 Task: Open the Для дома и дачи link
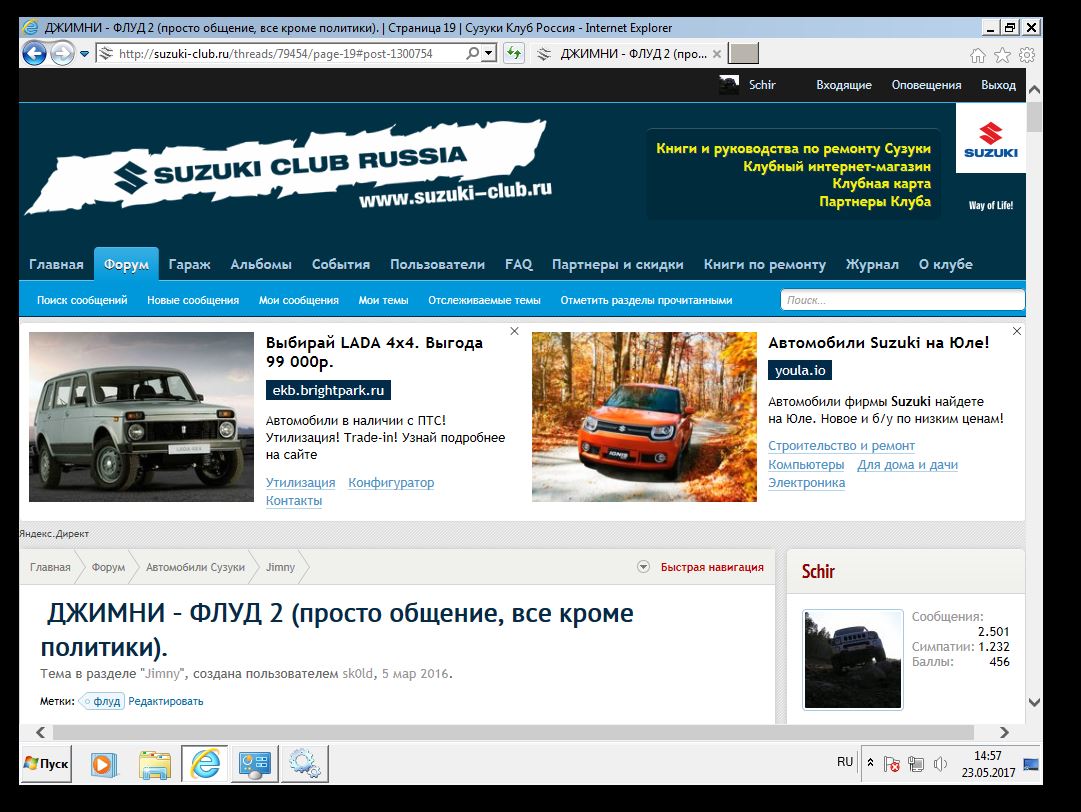tap(907, 465)
